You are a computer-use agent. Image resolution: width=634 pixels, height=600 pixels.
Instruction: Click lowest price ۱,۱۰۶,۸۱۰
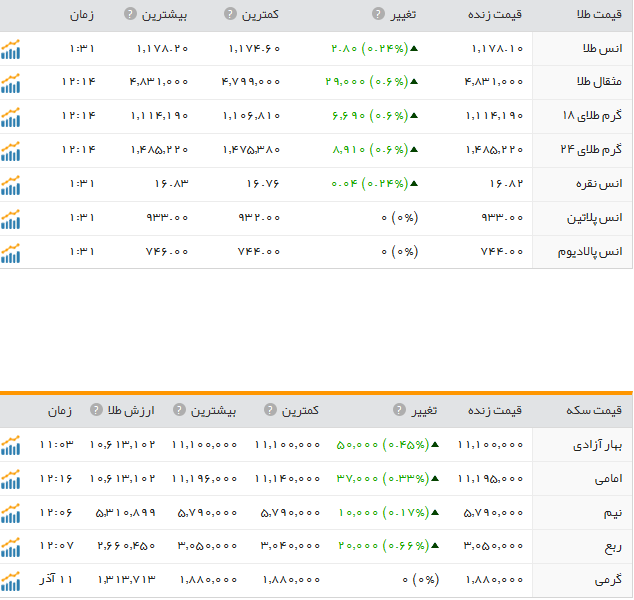pos(251,116)
